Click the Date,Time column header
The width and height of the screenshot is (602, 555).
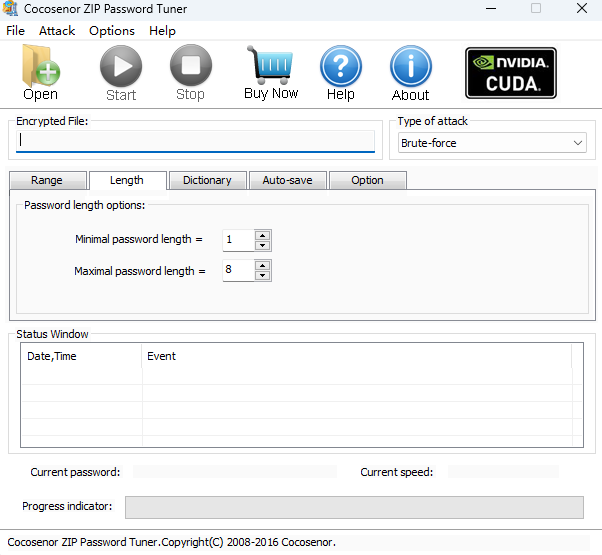pos(81,356)
